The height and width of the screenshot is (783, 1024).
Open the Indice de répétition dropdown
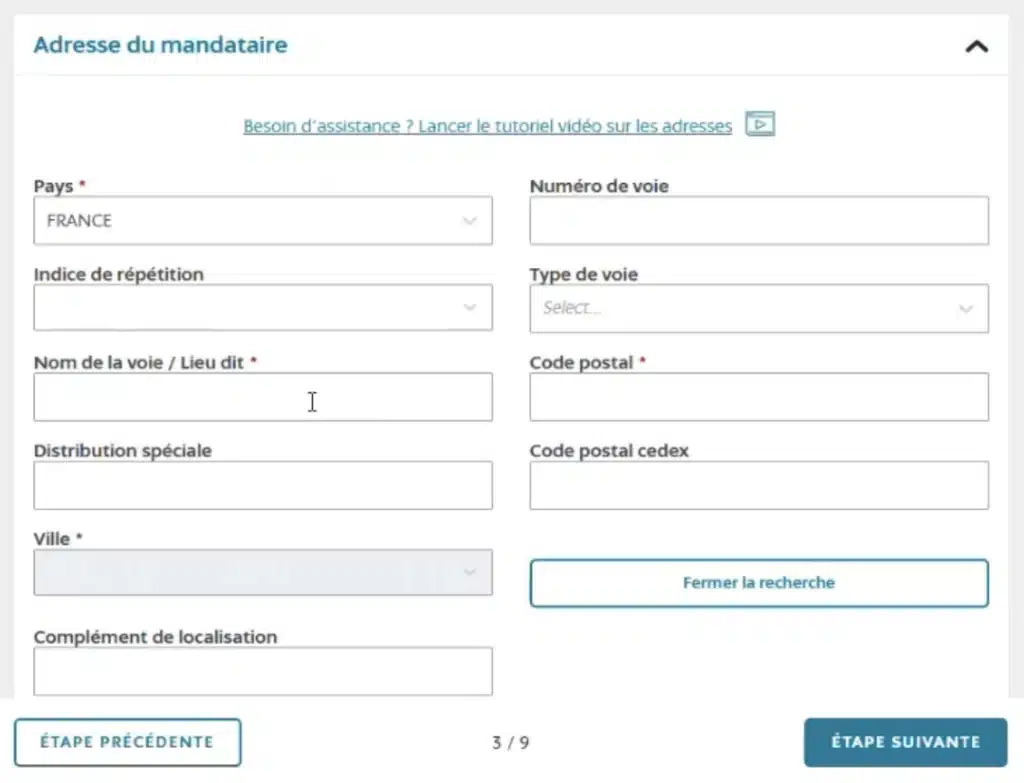263,307
